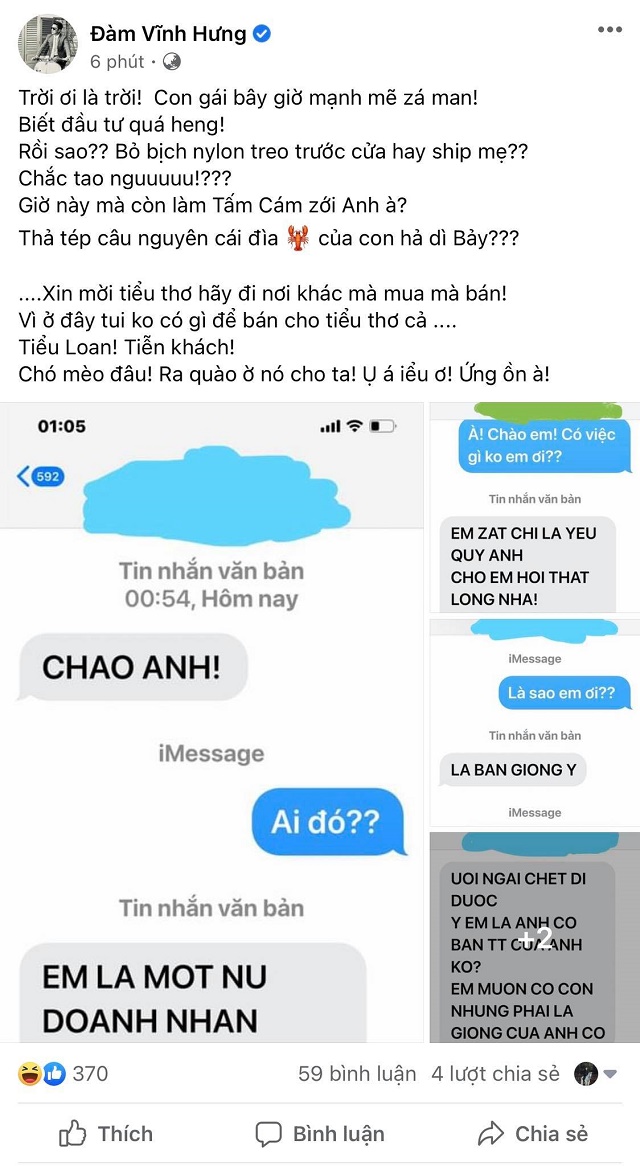Click the blue like reaction icon
Viewport: 640px width, 1166px height.
click(x=54, y=1073)
